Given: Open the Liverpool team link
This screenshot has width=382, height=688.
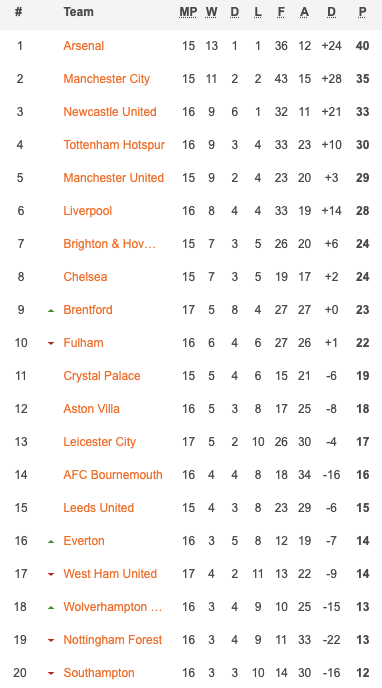Looking at the screenshot, I should (88, 211).
